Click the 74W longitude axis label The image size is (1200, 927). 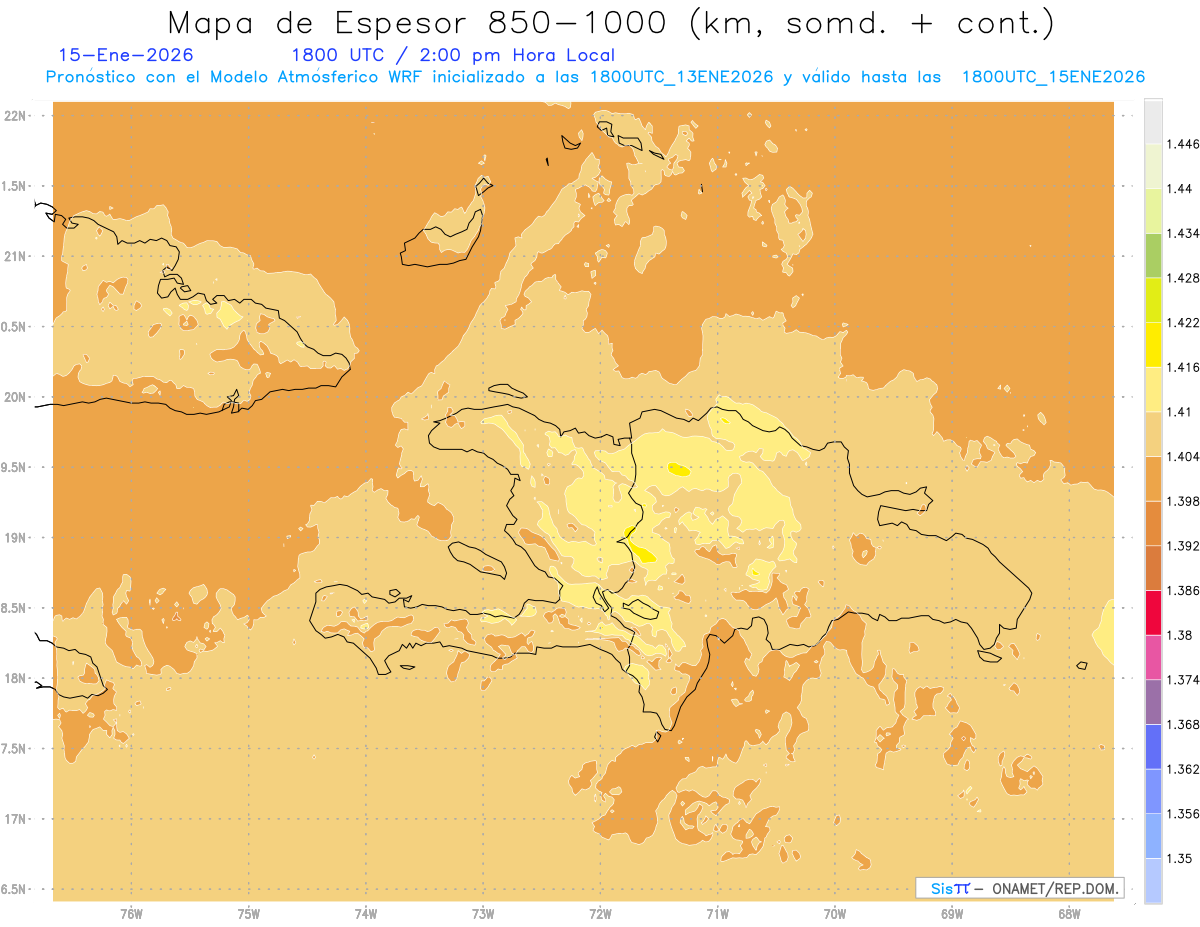[x=366, y=913]
